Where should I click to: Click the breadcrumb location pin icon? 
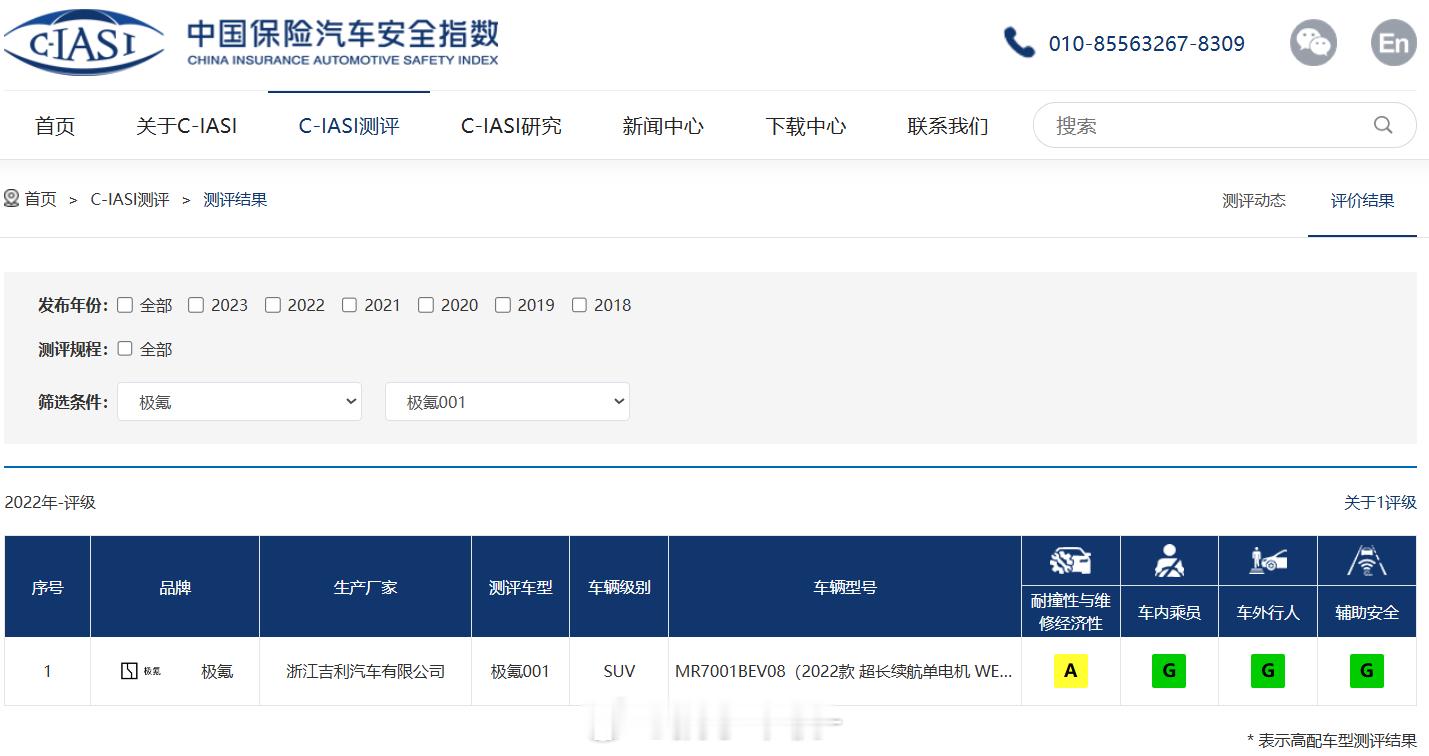pos(12,198)
